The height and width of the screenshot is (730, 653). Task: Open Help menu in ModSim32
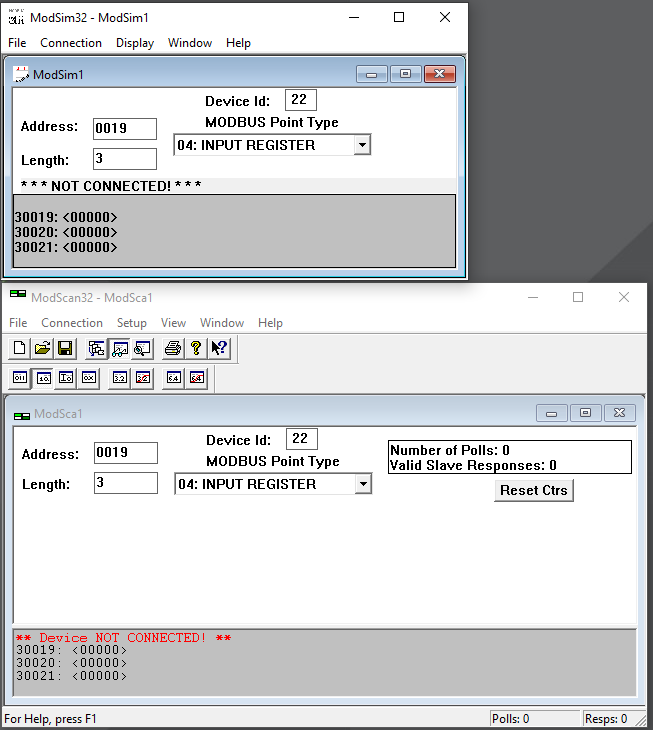238,43
